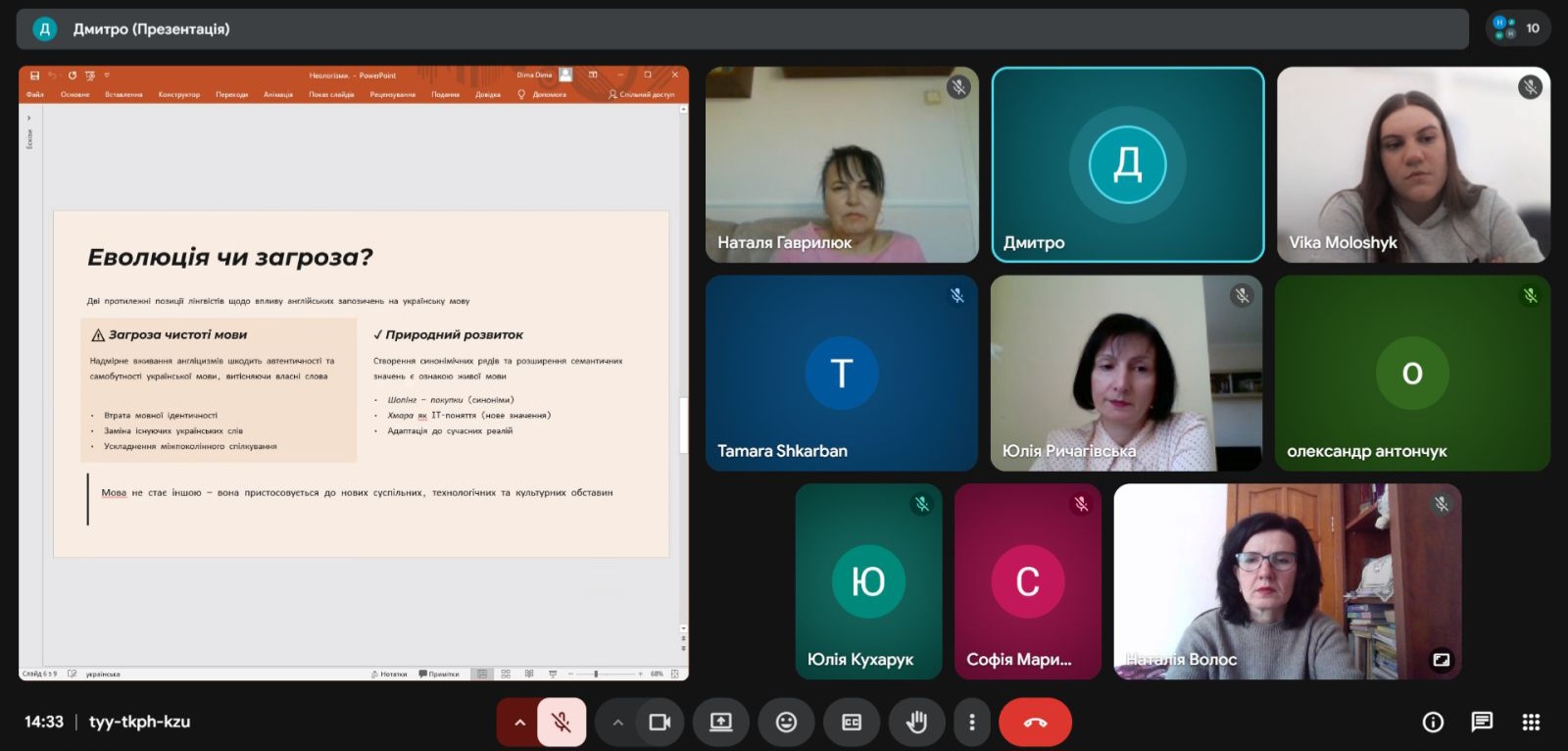Open the three-dot more options menu
Image resolution: width=1568 pixels, height=751 pixels.
(971, 723)
